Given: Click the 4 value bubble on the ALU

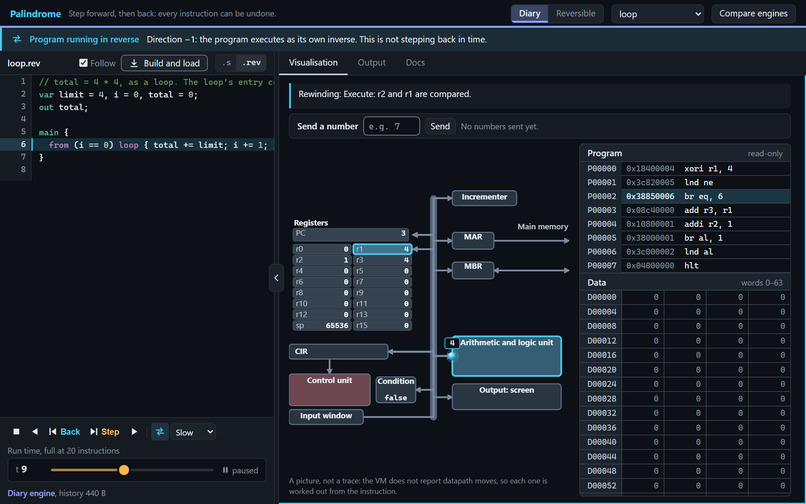Looking at the screenshot, I should pos(452,343).
